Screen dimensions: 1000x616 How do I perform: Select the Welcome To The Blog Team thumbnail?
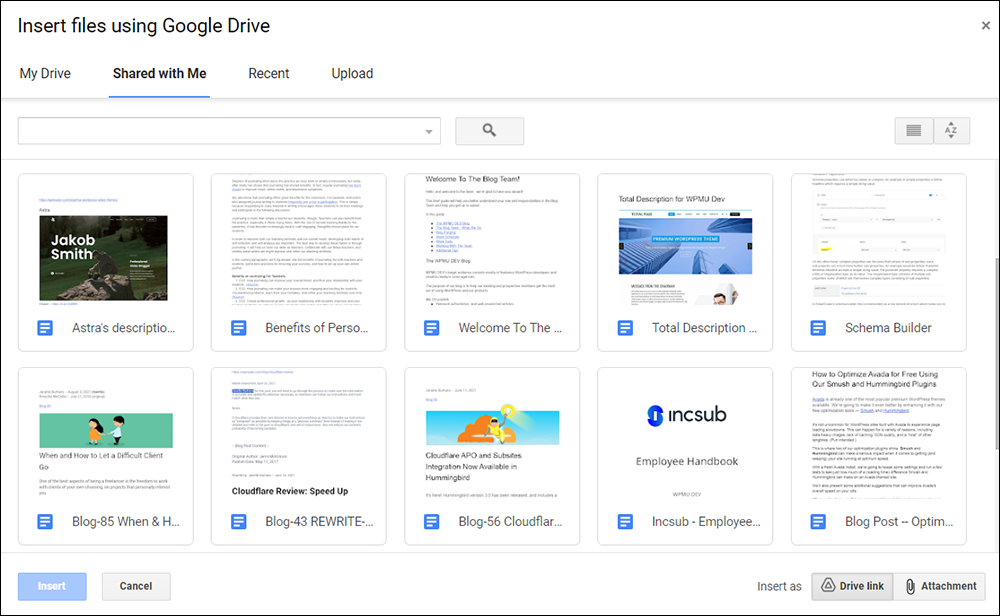click(x=492, y=241)
